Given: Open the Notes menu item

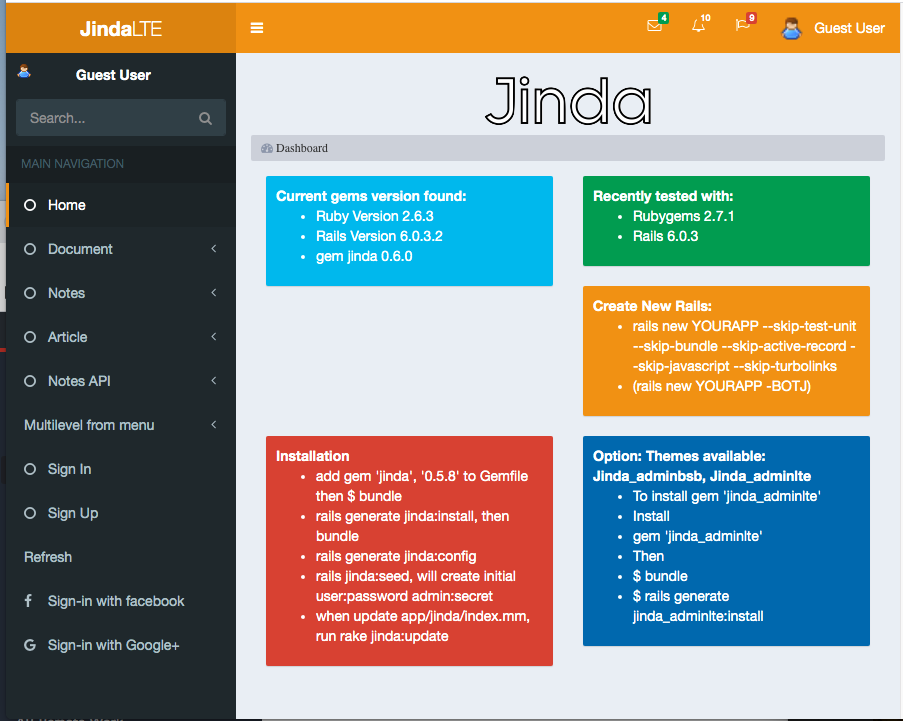Looking at the screenshot, I should pos(121,293).
